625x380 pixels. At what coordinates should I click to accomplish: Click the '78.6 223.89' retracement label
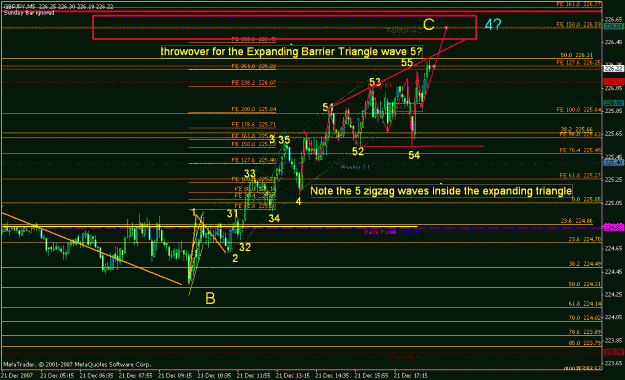tap(585, 332)
